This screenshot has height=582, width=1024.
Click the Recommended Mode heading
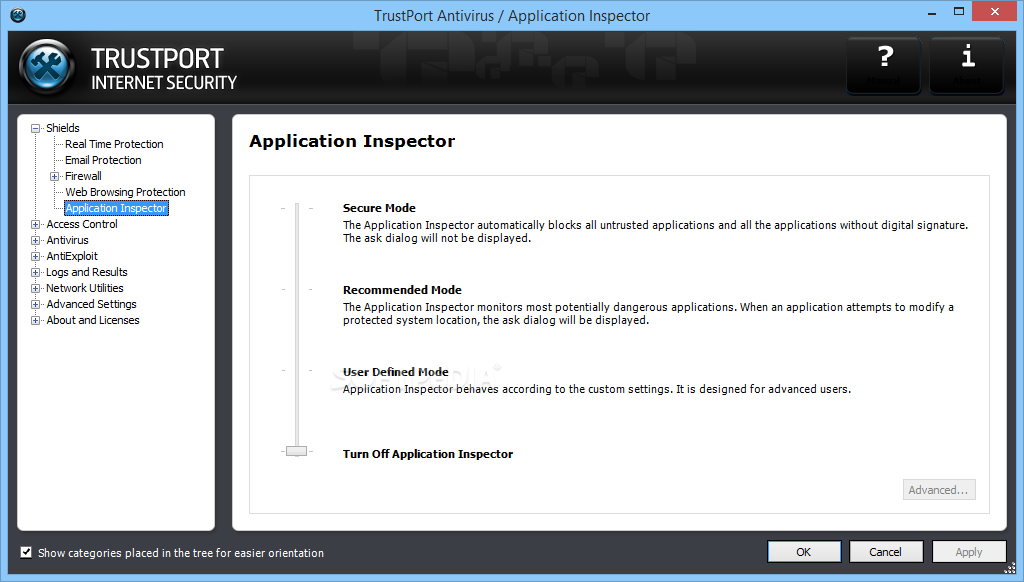(402, 290)
